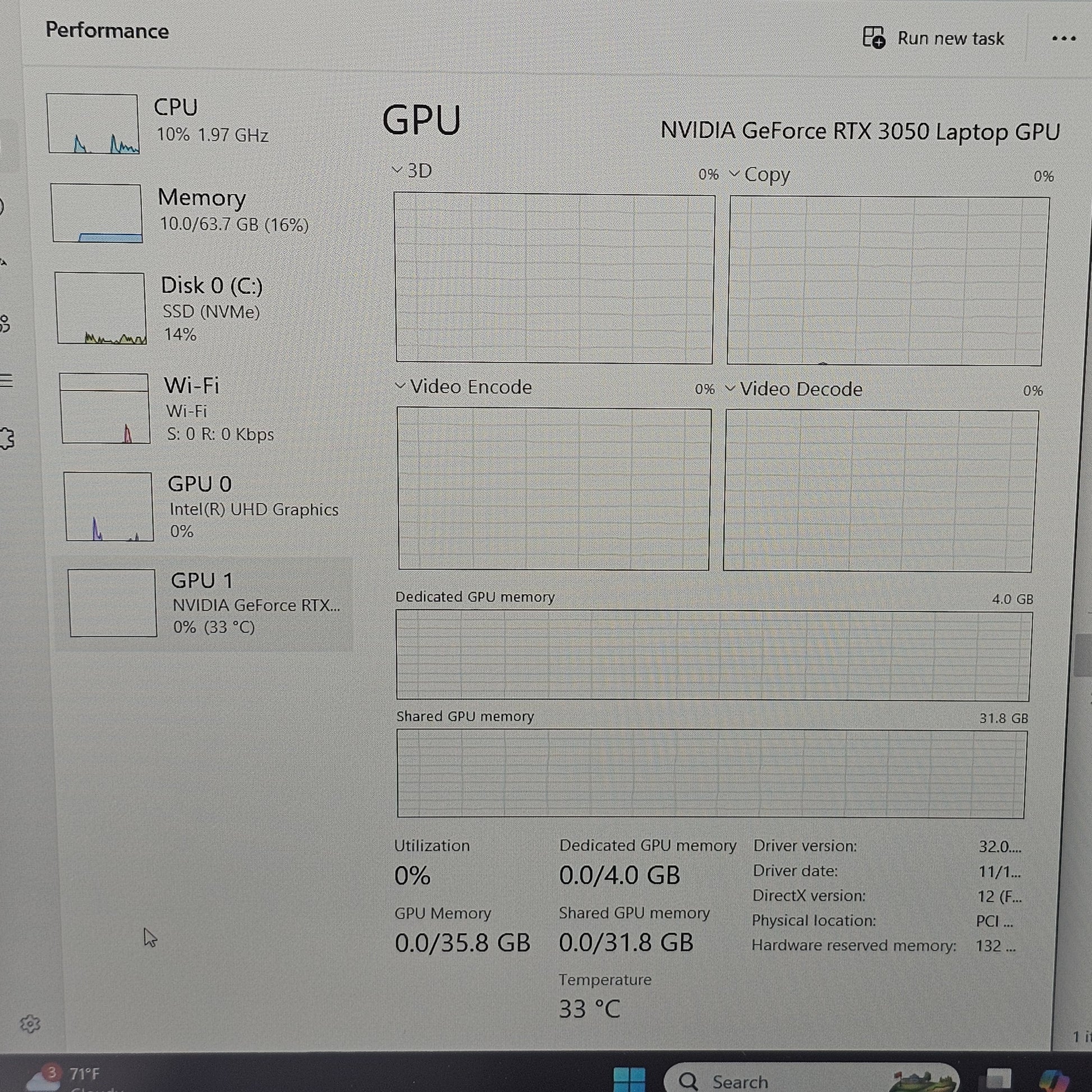Click the Physical location value
The height and width of the screenshot is (1092, 1092).
click(994, 921)
